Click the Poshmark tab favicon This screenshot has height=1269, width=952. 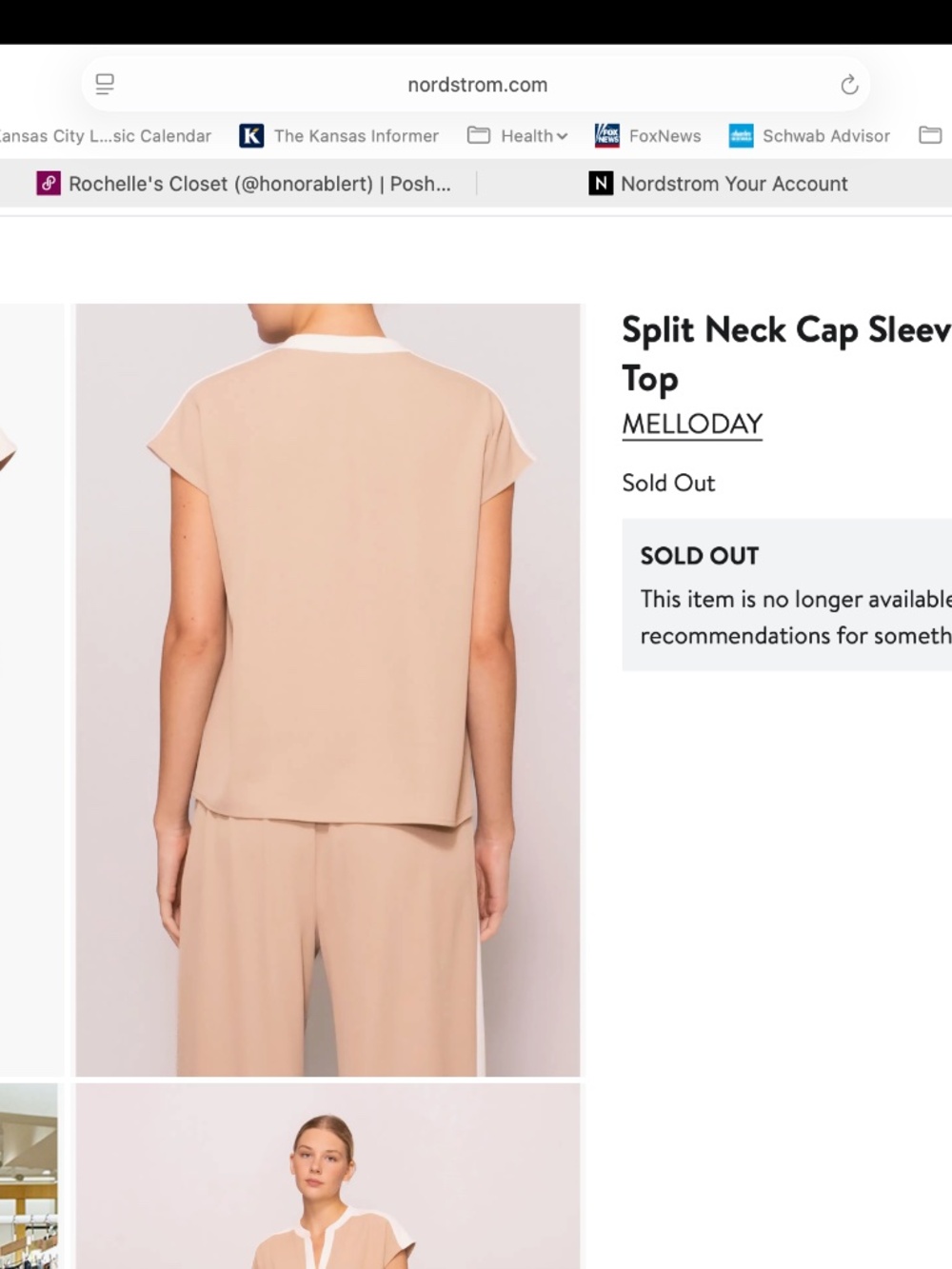pyautogui.click(x=49, y=184)
